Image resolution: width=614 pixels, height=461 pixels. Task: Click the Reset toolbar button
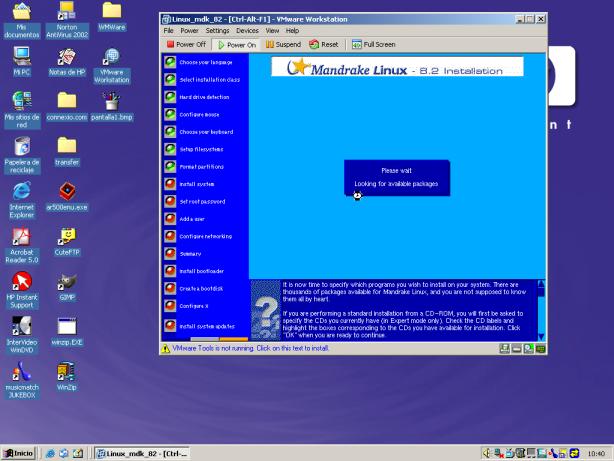pyautogui.click(x=325, y=45)
